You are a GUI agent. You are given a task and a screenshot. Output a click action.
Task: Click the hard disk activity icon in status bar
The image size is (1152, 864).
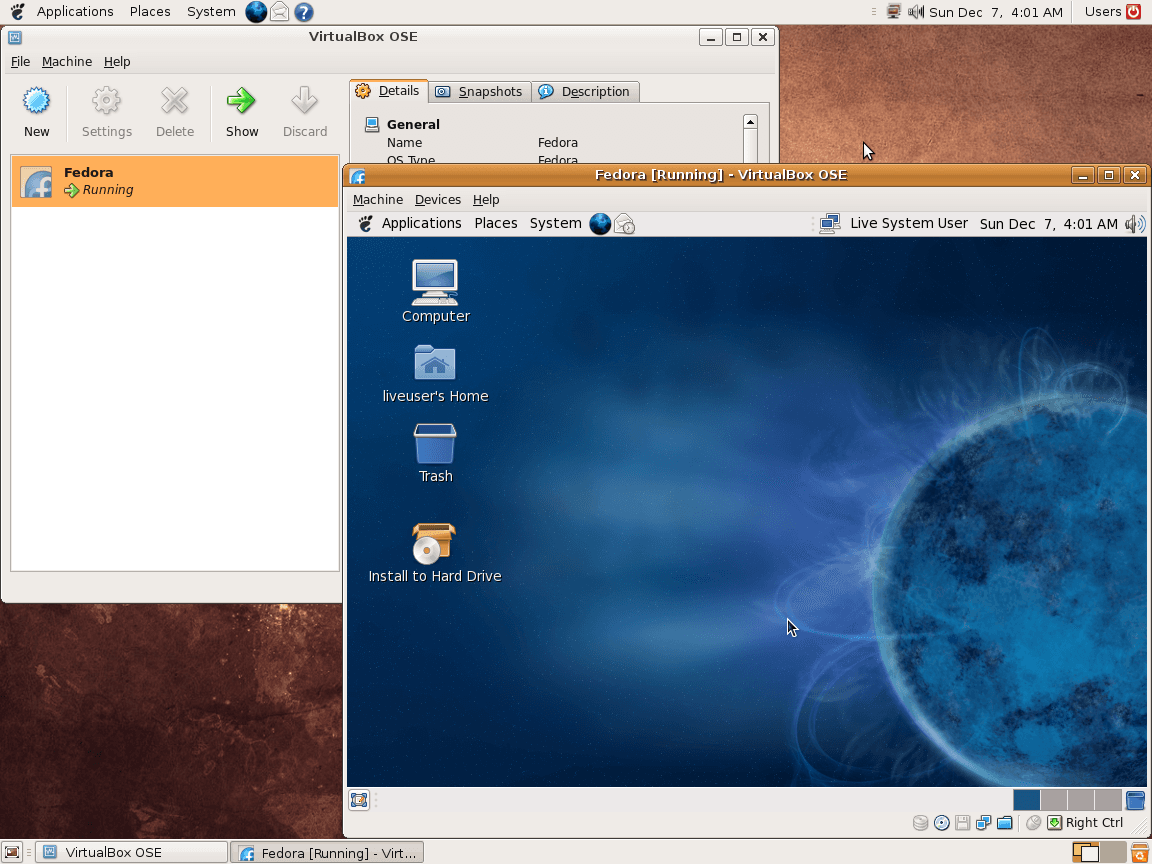[920, 822]
